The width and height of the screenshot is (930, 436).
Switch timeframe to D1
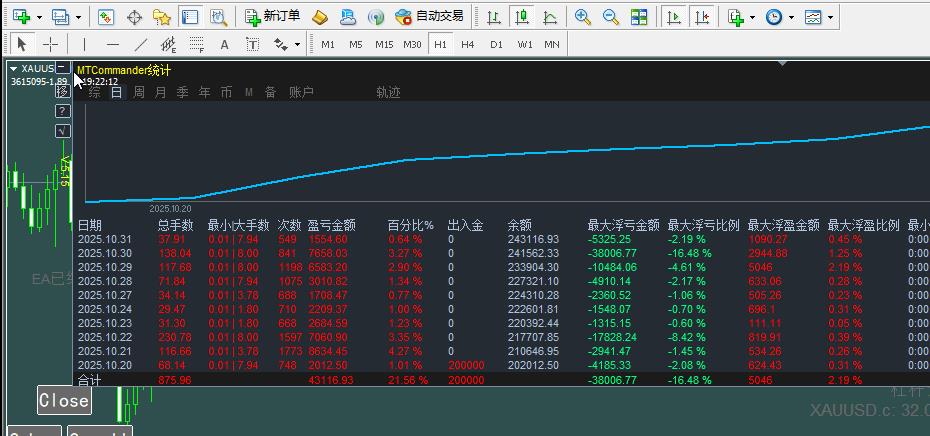496,44
